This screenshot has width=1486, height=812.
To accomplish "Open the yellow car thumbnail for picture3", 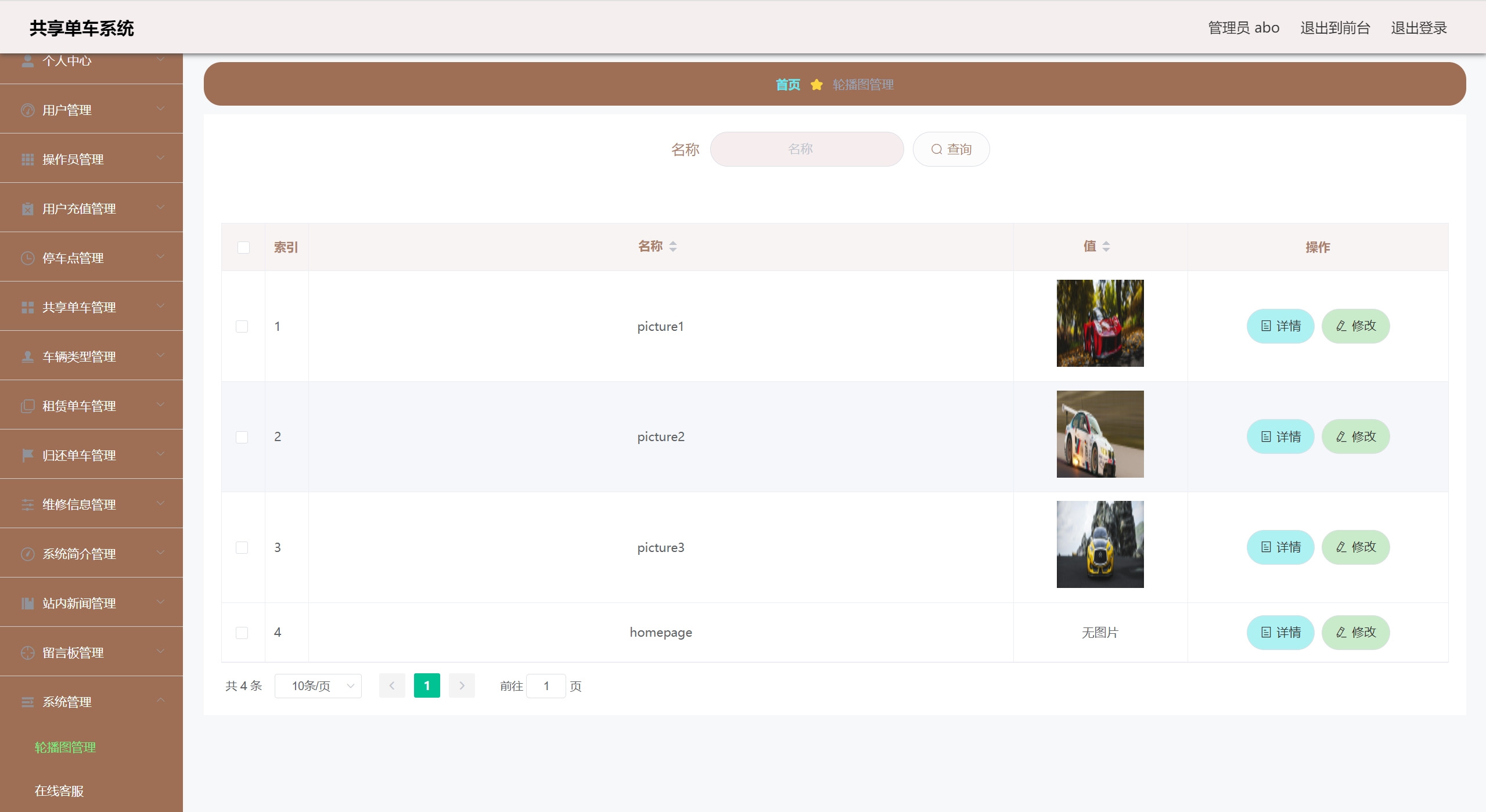I will coord(1100,544).
